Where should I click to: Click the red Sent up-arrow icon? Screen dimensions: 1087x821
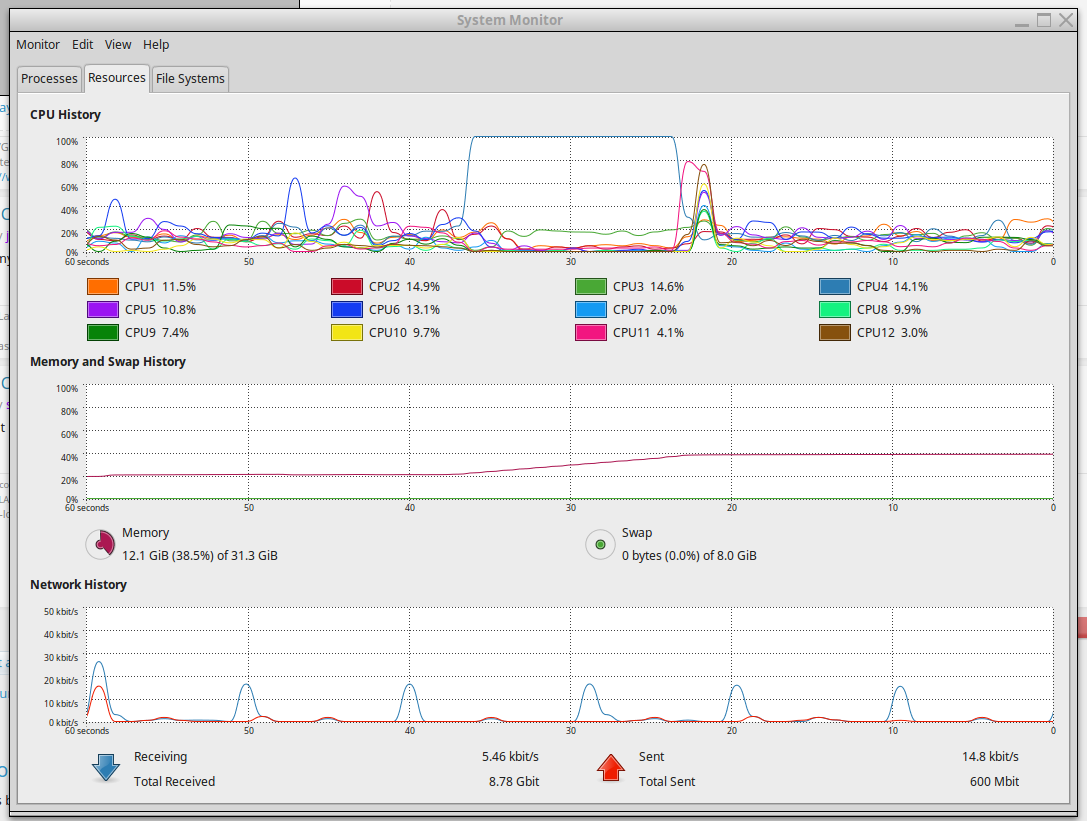611,768
